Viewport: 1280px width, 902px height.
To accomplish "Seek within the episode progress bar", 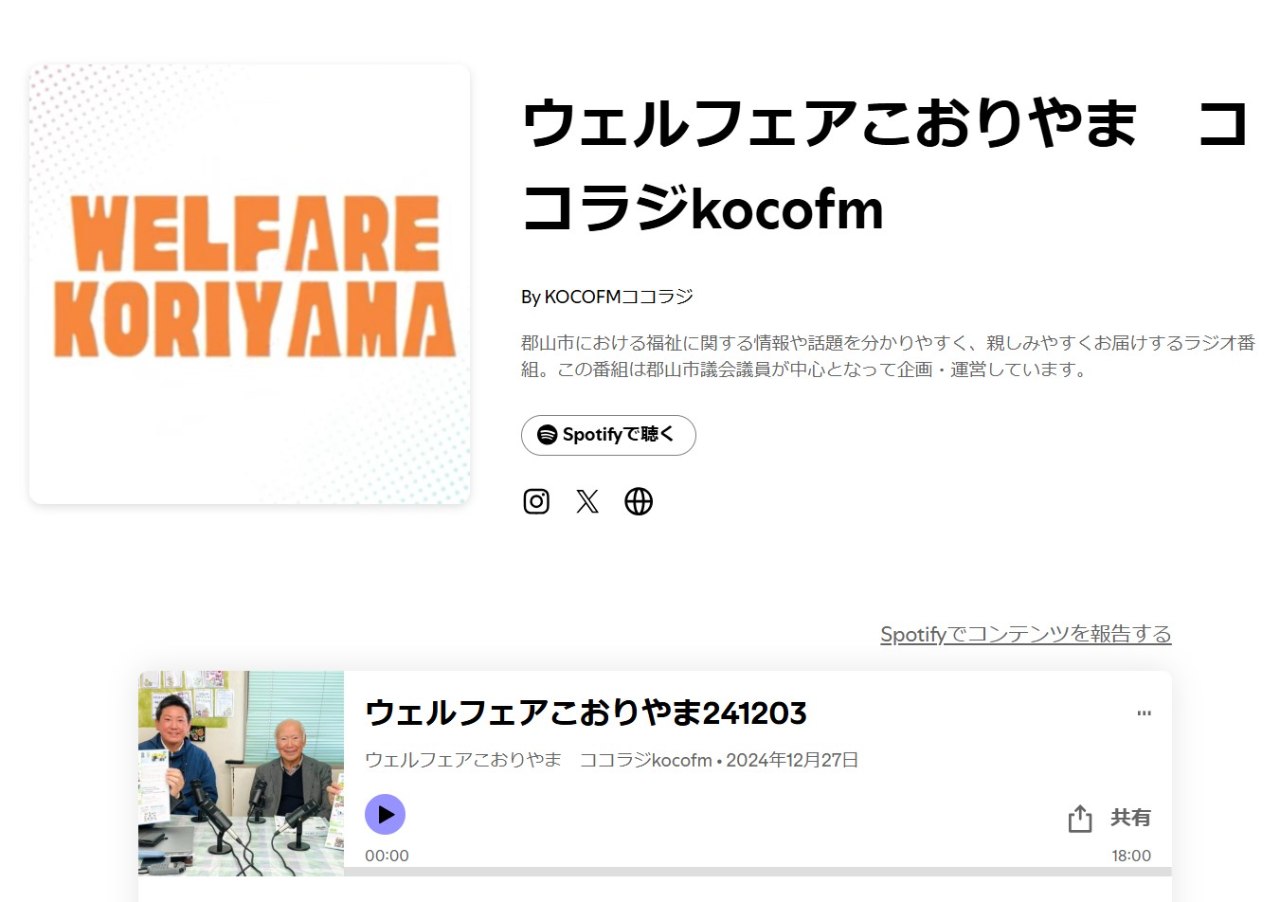I will coord(757,871).
